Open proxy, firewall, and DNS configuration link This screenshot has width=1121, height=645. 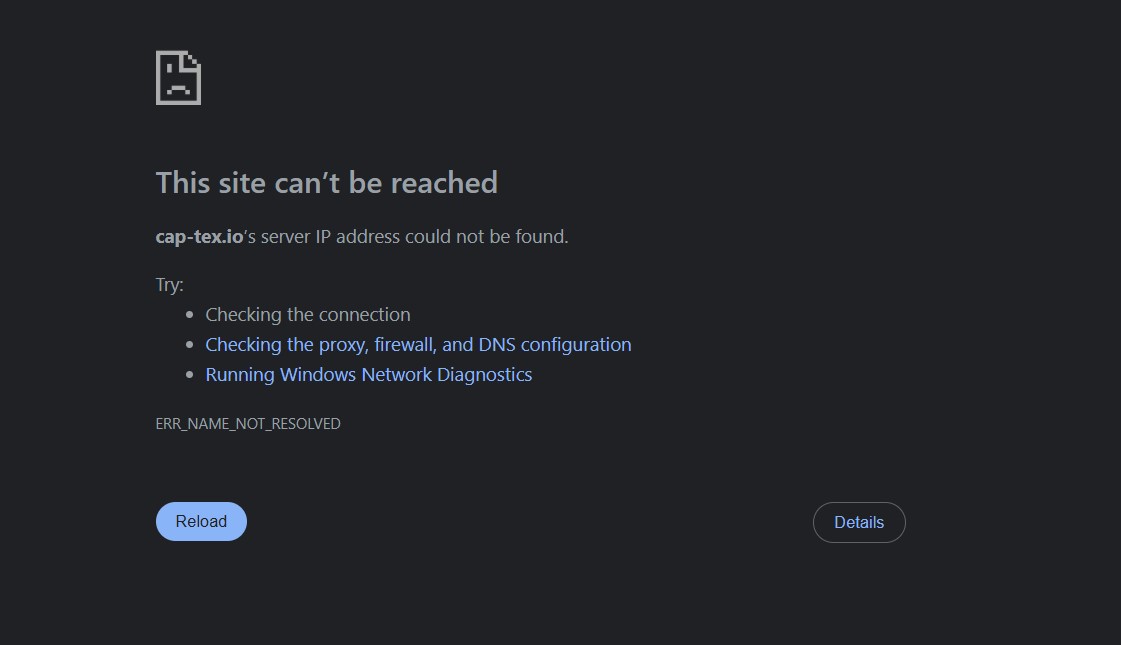418,345
